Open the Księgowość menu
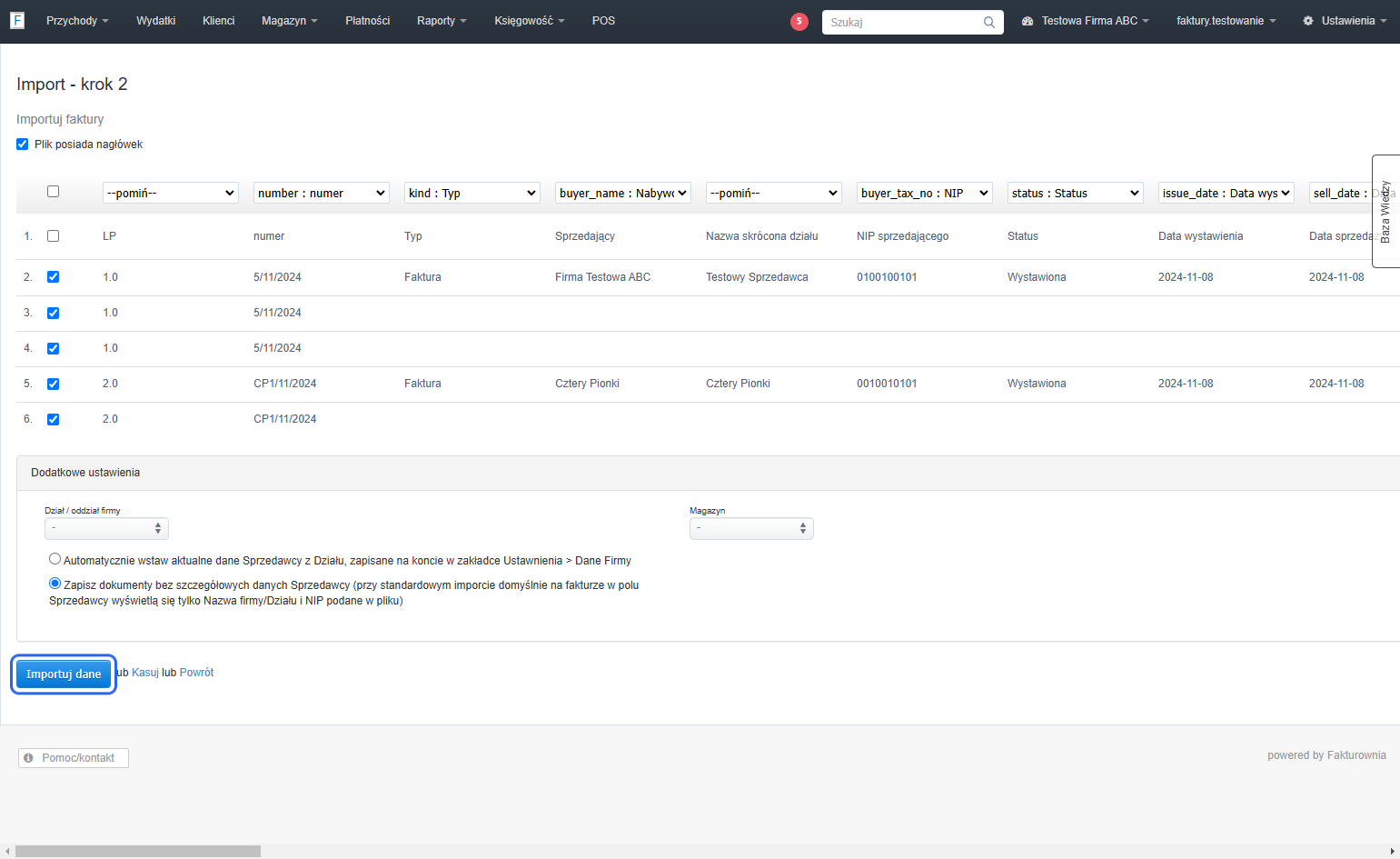Screen dimensions: 1400x859 530,20
